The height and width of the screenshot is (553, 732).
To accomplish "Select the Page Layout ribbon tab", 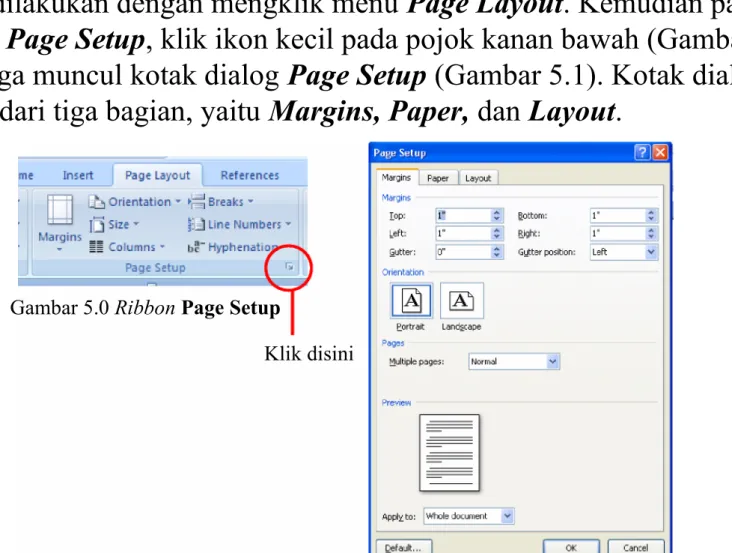I will tap(158, 175).
